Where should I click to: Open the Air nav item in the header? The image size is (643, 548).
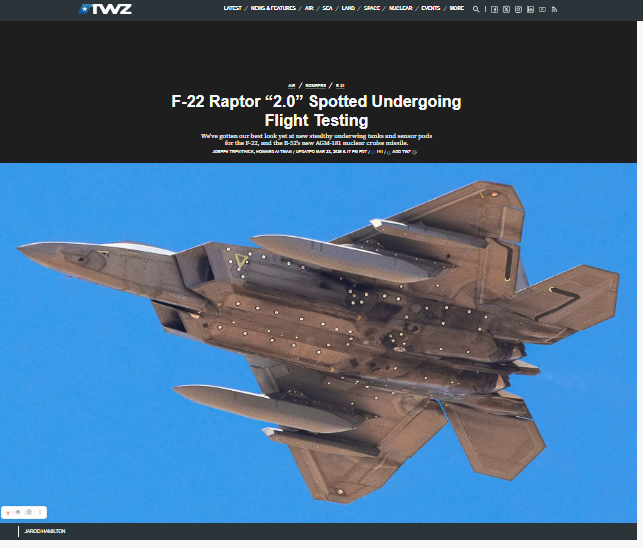pos(309,8)
